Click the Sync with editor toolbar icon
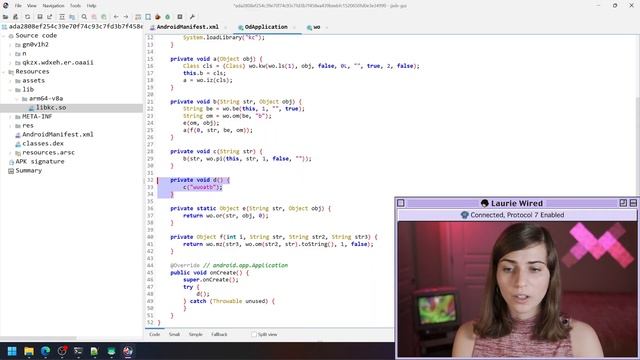Screen dimensions: 640x360 coord(62,17)
